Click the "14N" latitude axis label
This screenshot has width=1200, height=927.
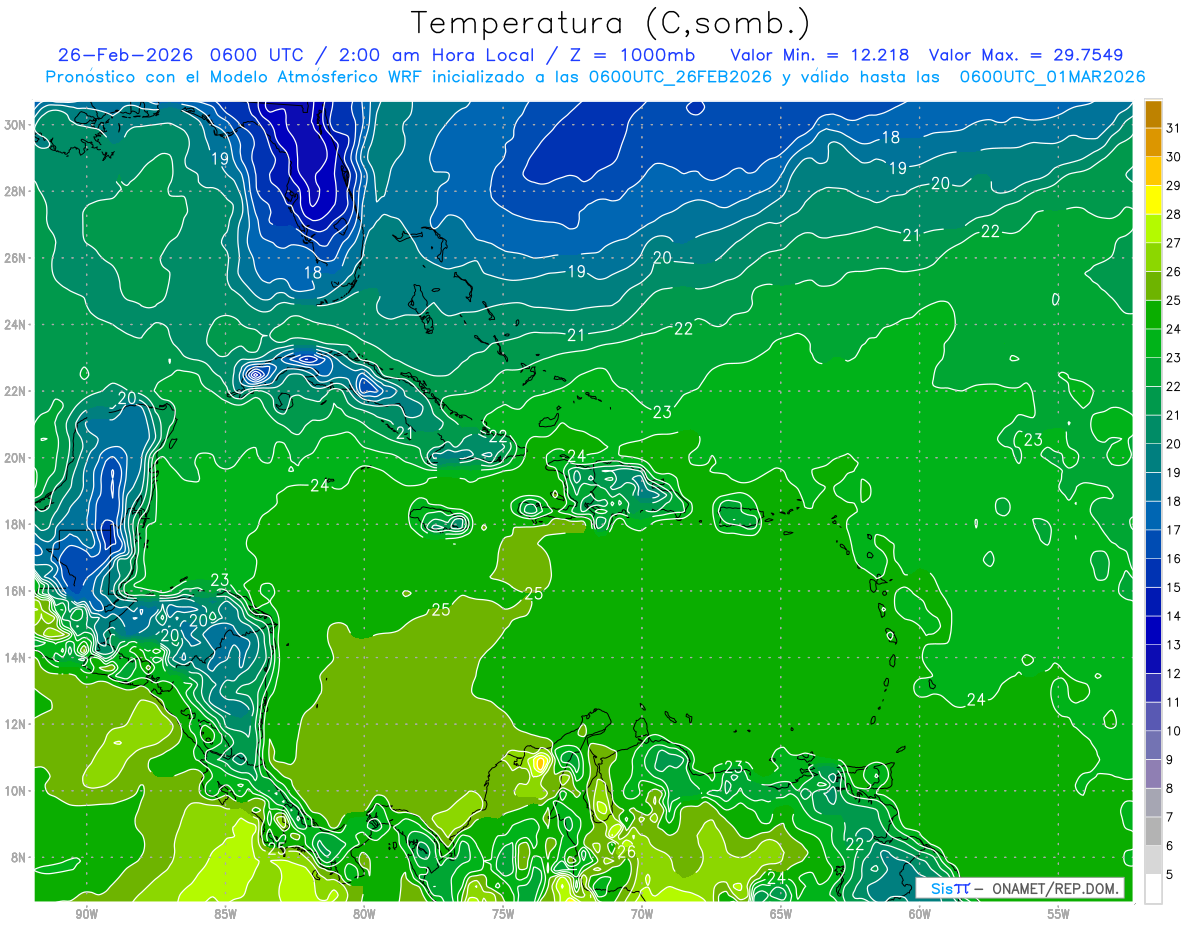(x=15, y=658)
